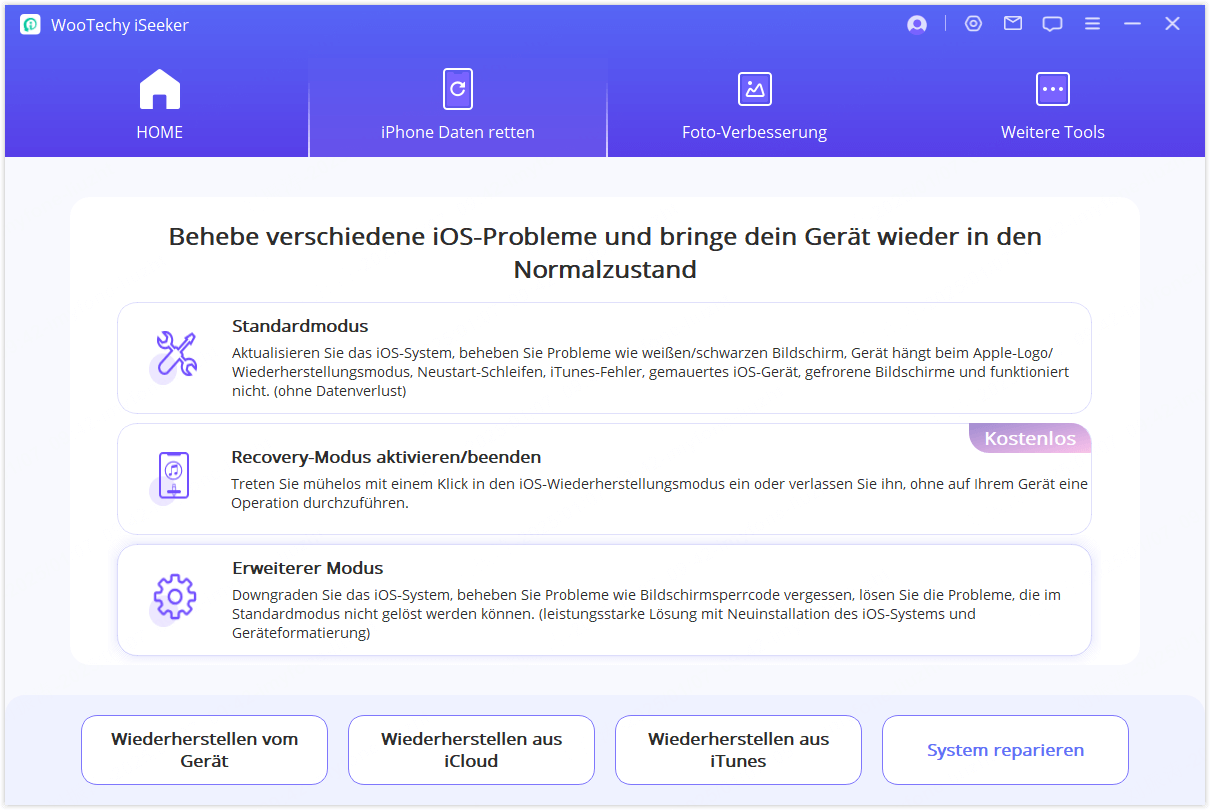Click the Recovery-Modus phone icon
1210x810 pixels.
175,478
